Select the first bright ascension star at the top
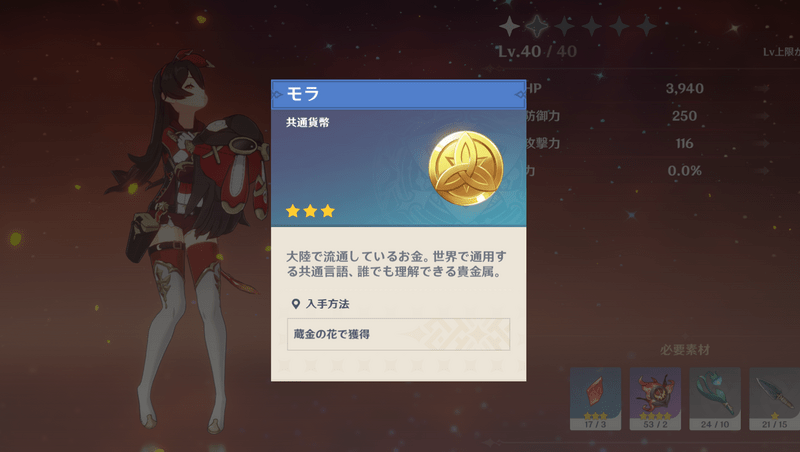 (x=509, y=26)
